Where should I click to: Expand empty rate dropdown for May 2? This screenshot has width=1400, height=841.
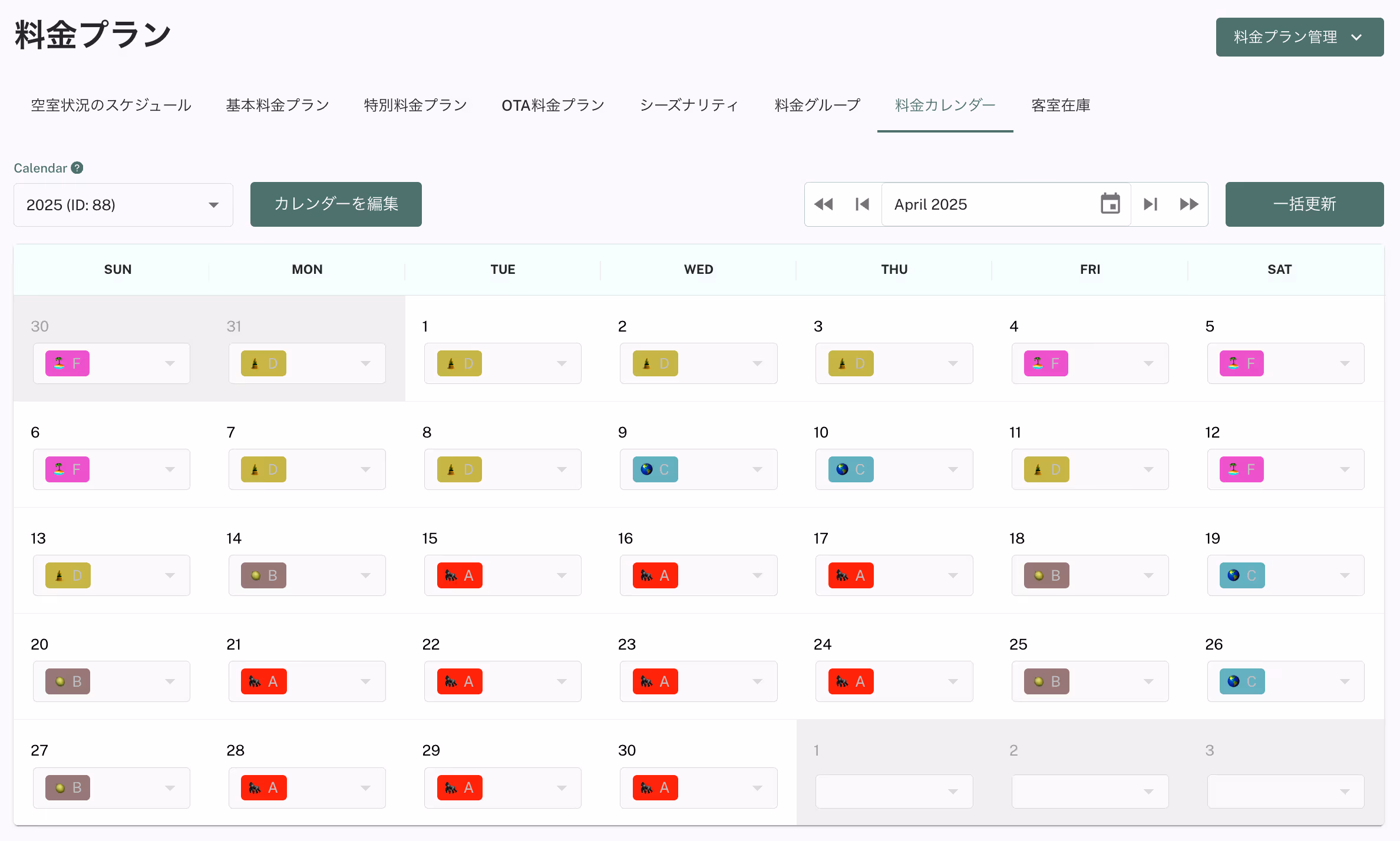[x=1148, y=792]
